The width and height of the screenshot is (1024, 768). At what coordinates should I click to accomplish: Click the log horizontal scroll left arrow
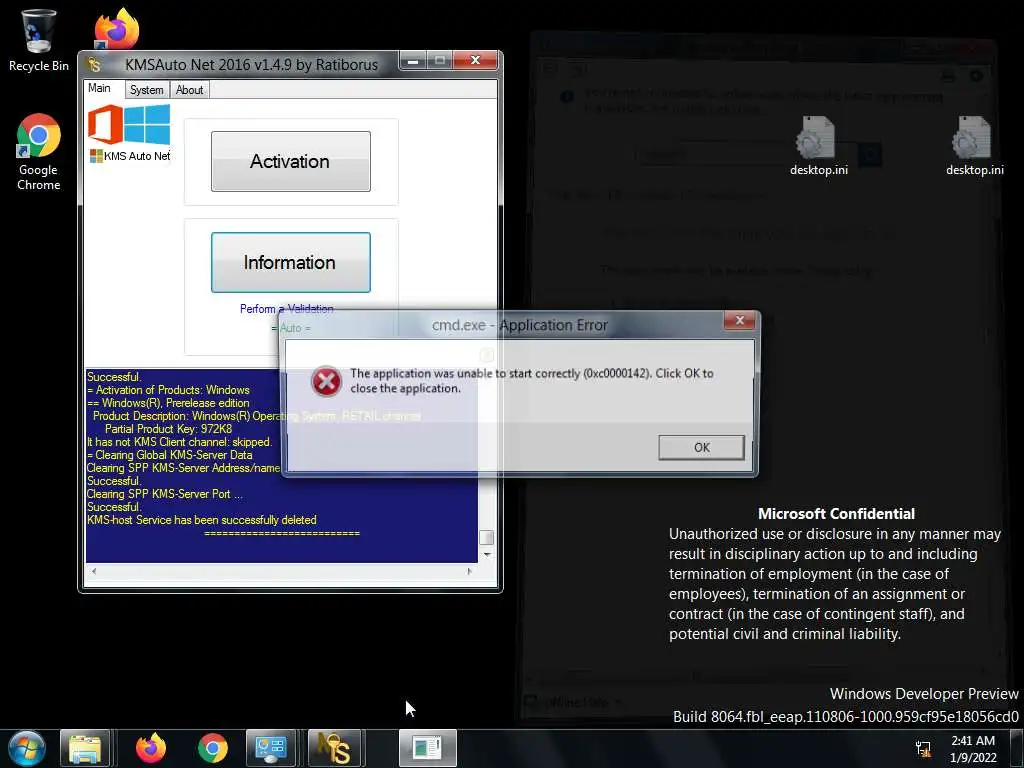pos(94,571)
